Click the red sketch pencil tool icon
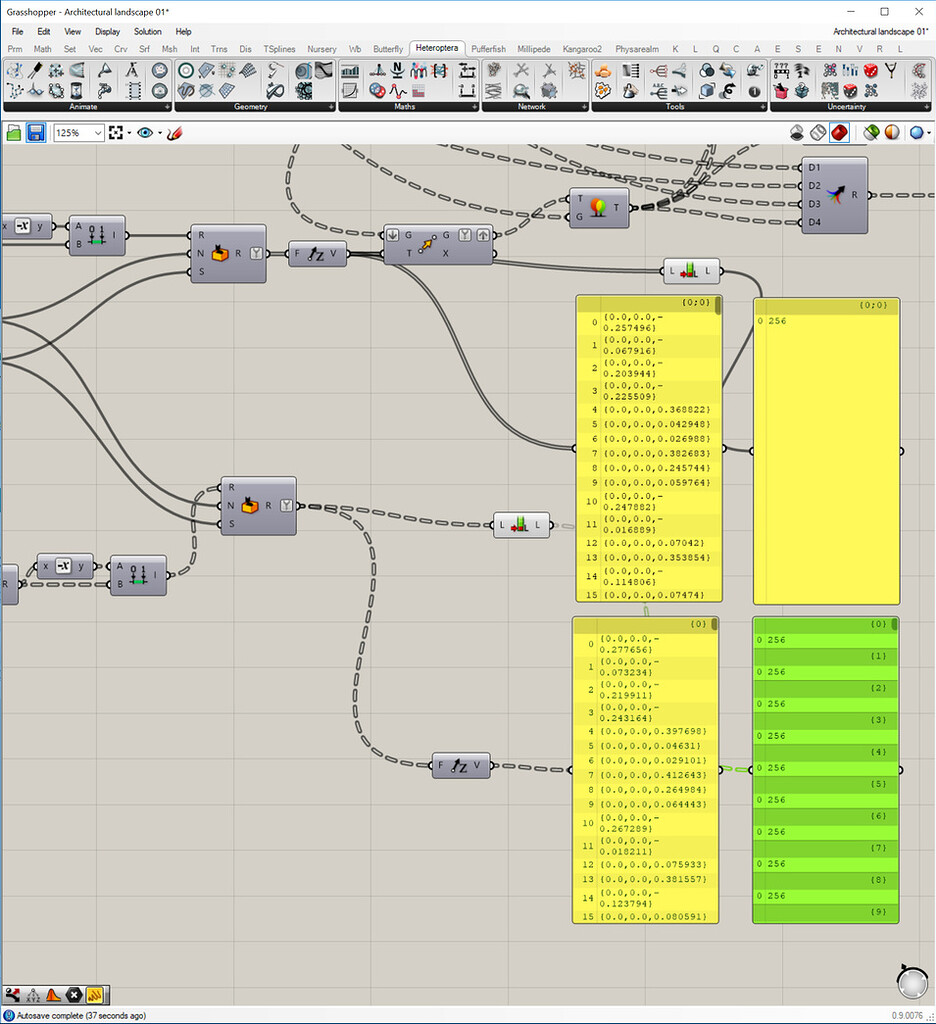The width and height of the screenshot is (936, 1024). (174, 133)
